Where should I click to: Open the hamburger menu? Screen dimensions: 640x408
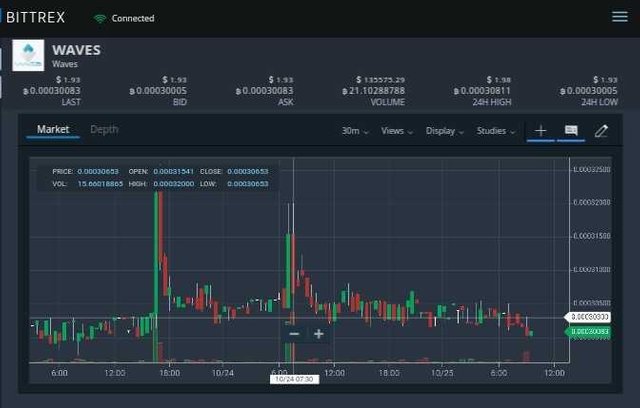[x=619, y=17]
